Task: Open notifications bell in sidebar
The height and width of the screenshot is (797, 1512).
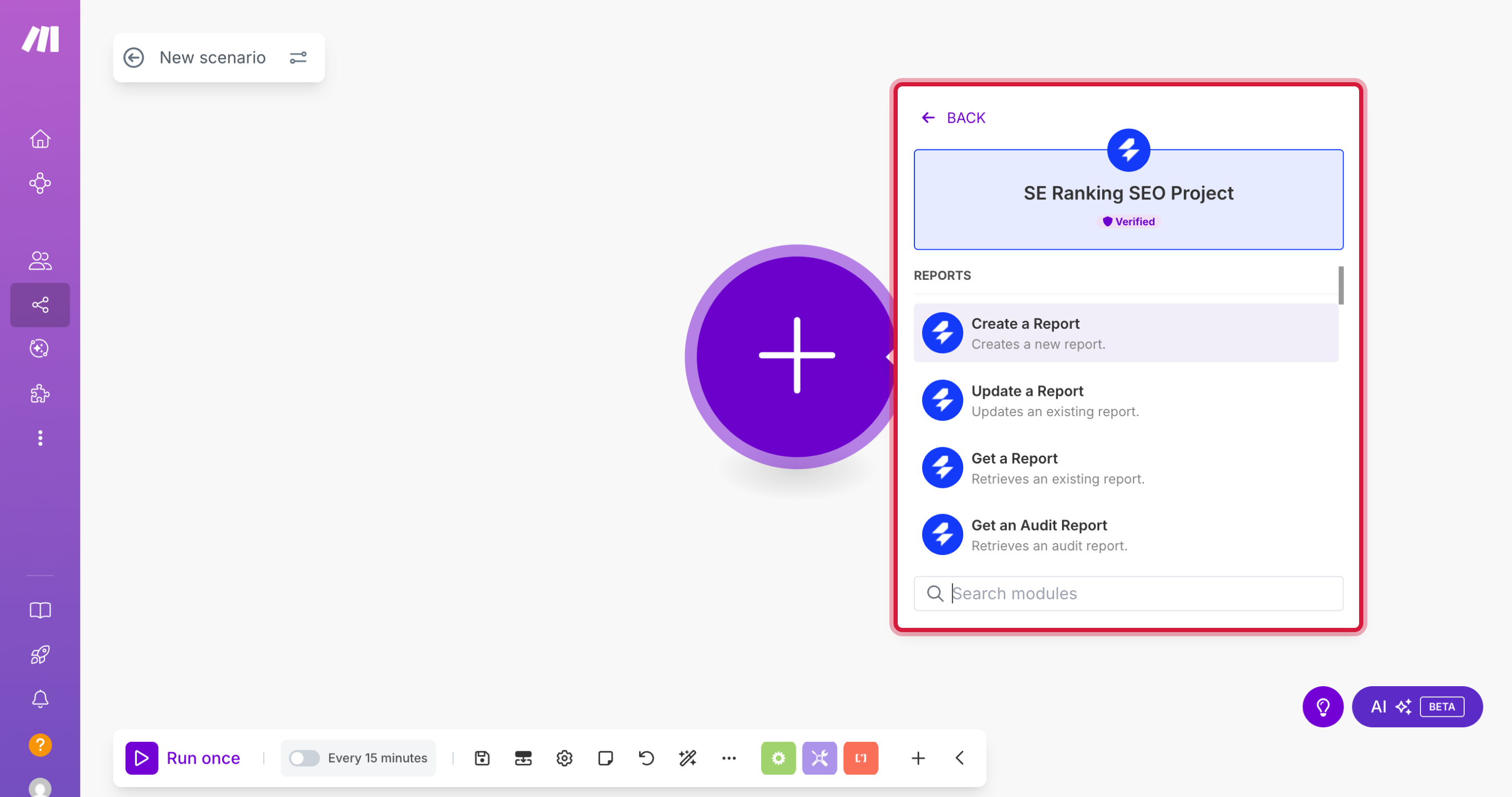Action: click(x=40, y=698)
